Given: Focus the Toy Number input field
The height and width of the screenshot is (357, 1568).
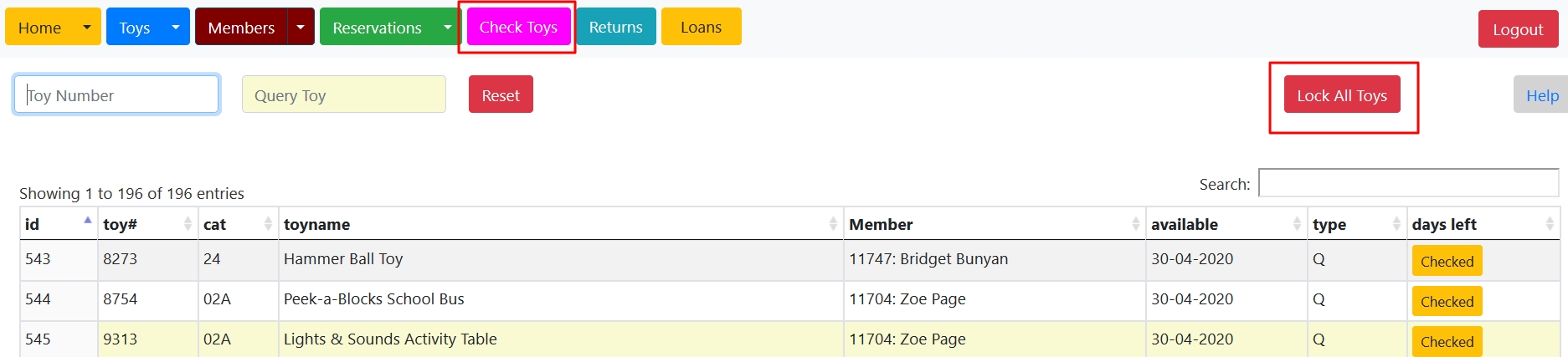Looking at the screenshot, I should (116, 94).
